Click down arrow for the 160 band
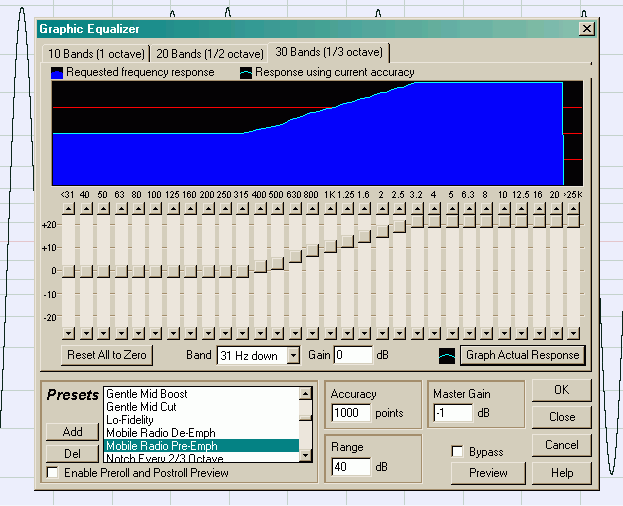The image size is (623, 506). coord(190,333)
